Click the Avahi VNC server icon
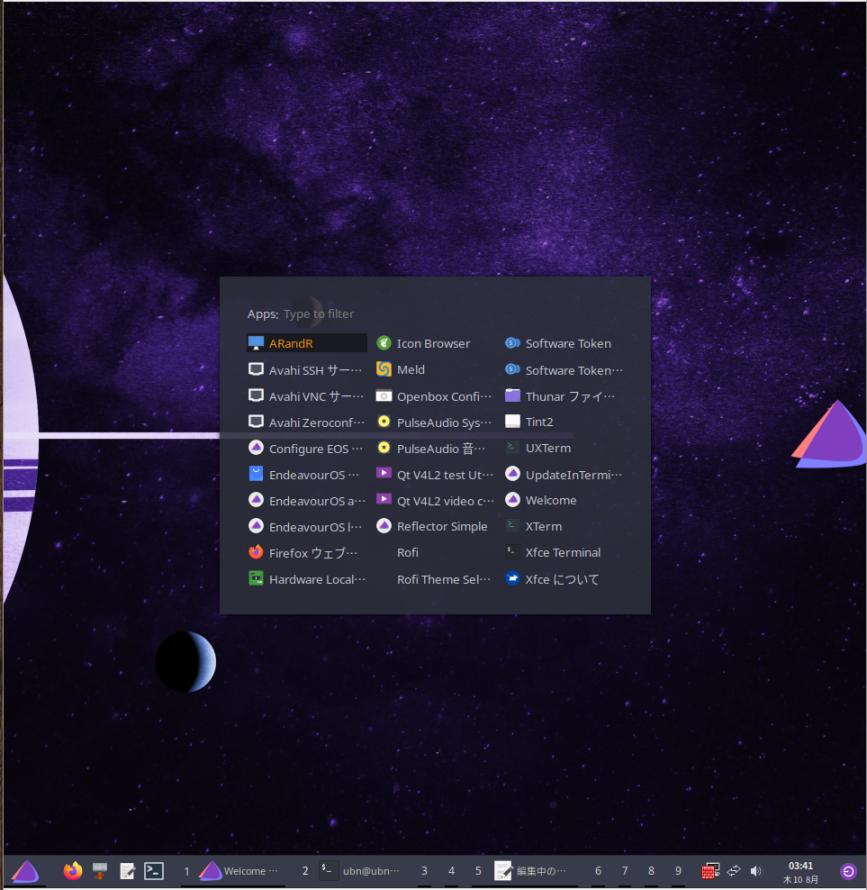This screenshot has width=867, height=890. point(256,396)
